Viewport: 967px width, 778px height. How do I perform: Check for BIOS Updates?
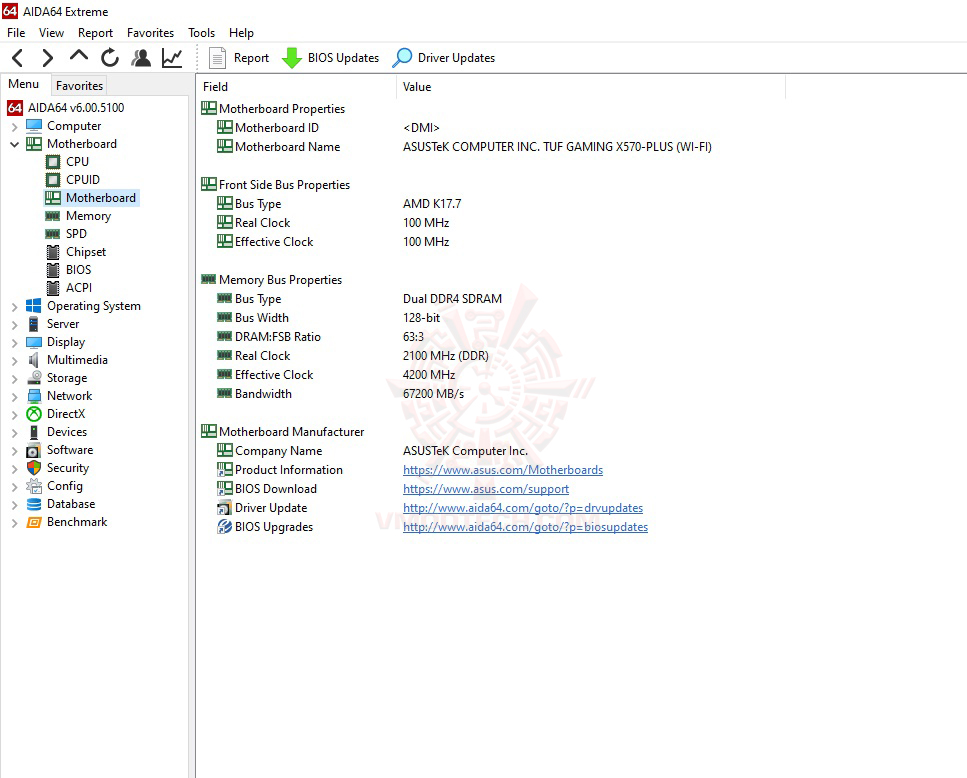pyautogui.click(x=330, y=58)
